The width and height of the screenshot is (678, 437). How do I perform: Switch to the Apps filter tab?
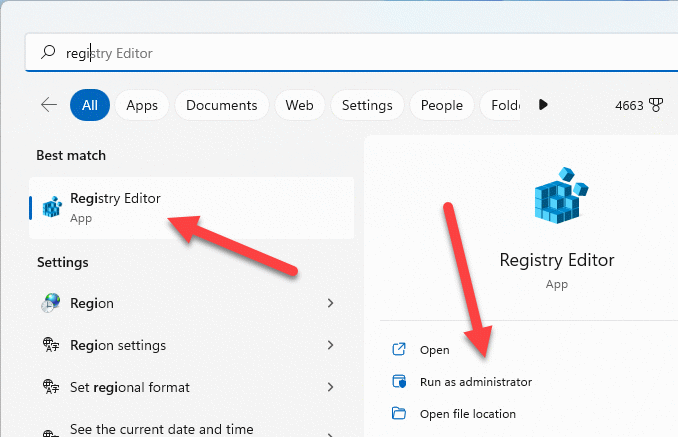[142, 105]
